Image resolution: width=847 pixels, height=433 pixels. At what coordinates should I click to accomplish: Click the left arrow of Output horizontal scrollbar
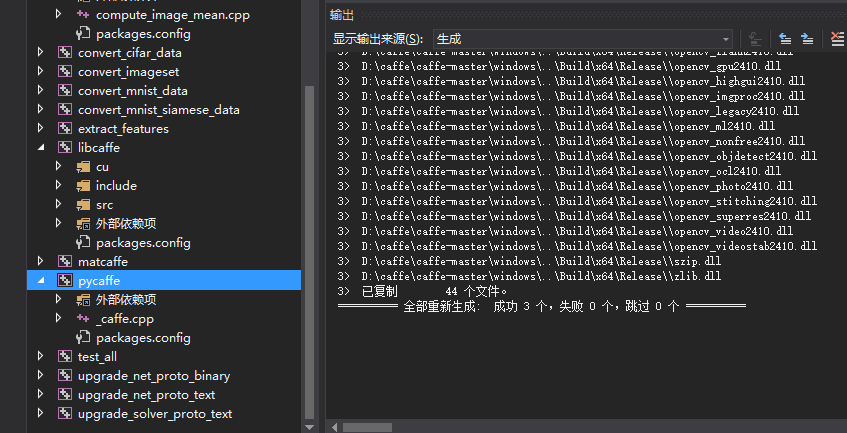tap(334, 428)
